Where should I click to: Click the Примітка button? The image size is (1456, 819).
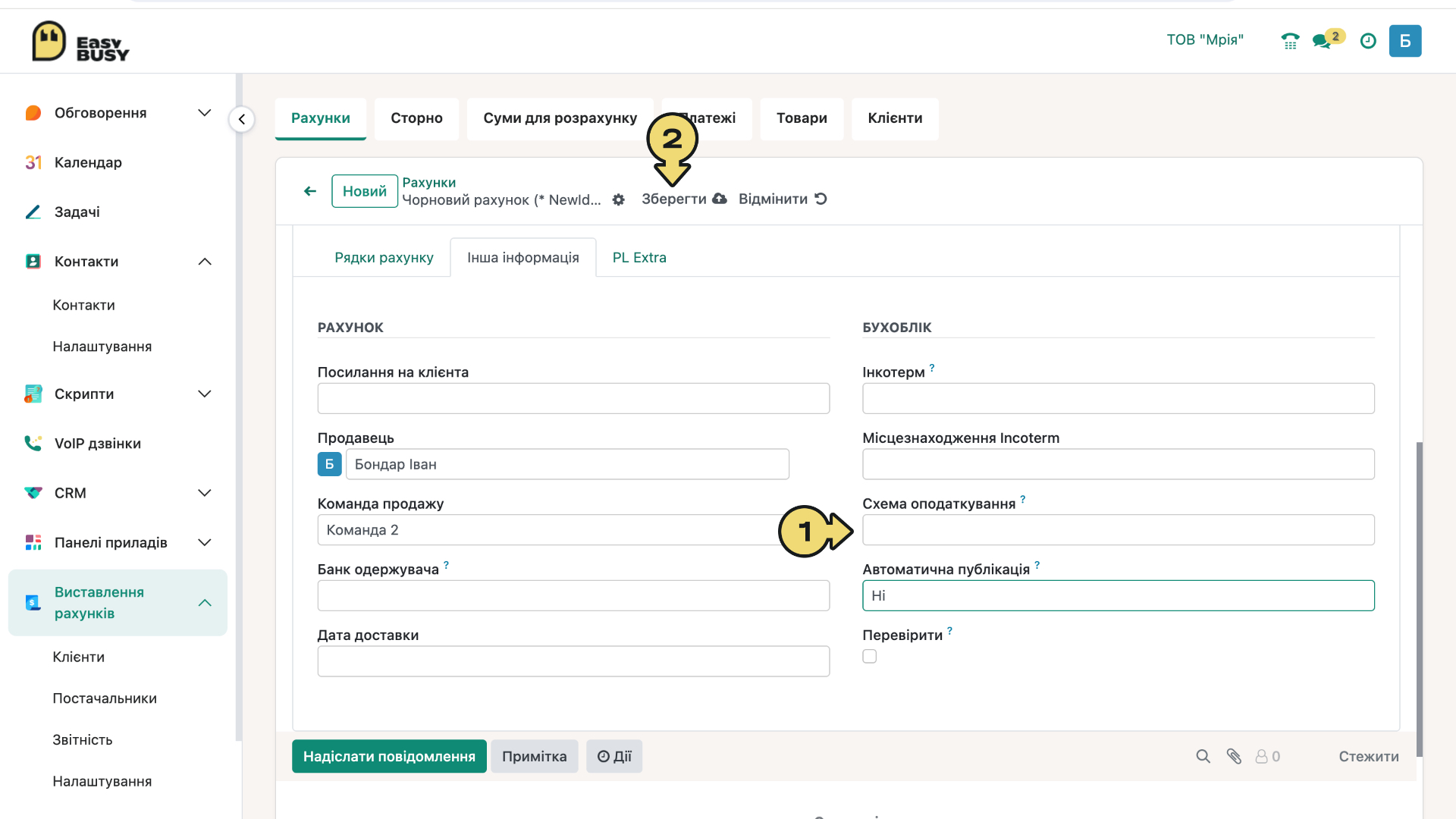click(534, 757)
